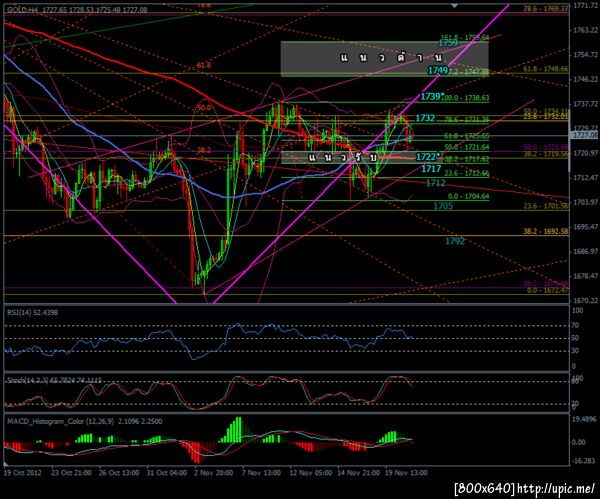
Task: Click the cyan 1712 price level label
Action: coord(435,183)
